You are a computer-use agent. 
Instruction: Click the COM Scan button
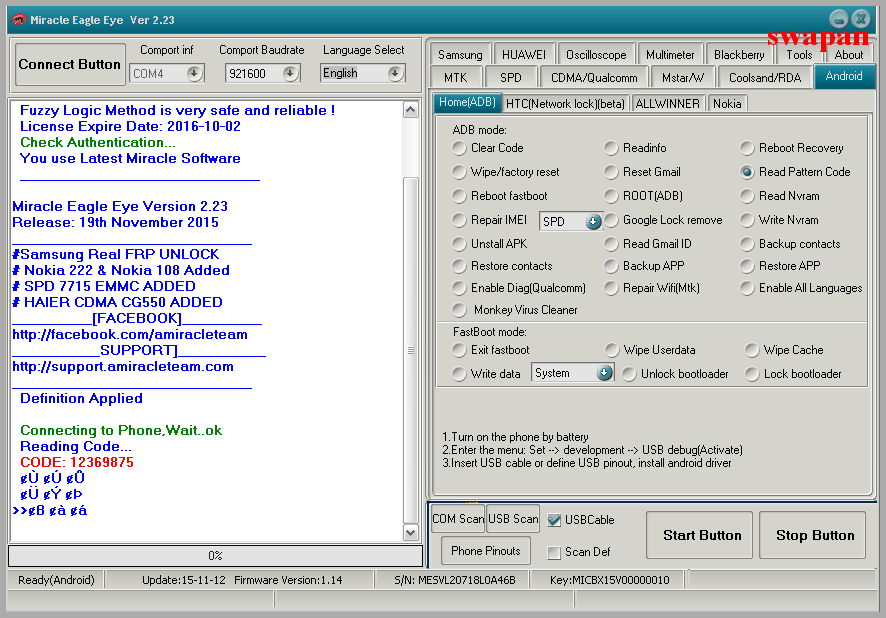coord(458,519)
